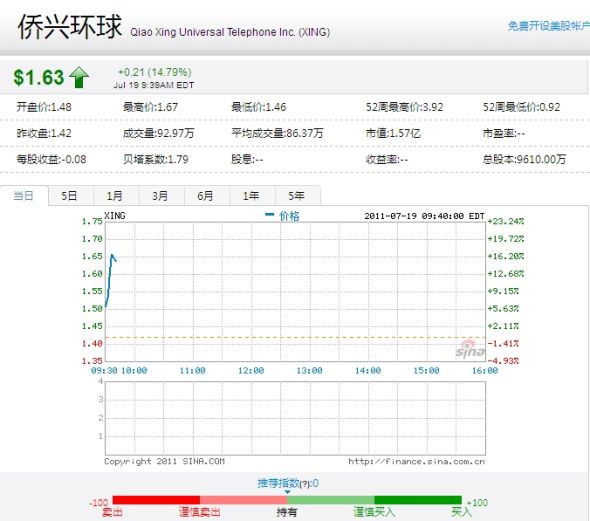Click the 侨兴环球 company title
The height and width of the screenshot is (521, 590).
tap(70, 26)
